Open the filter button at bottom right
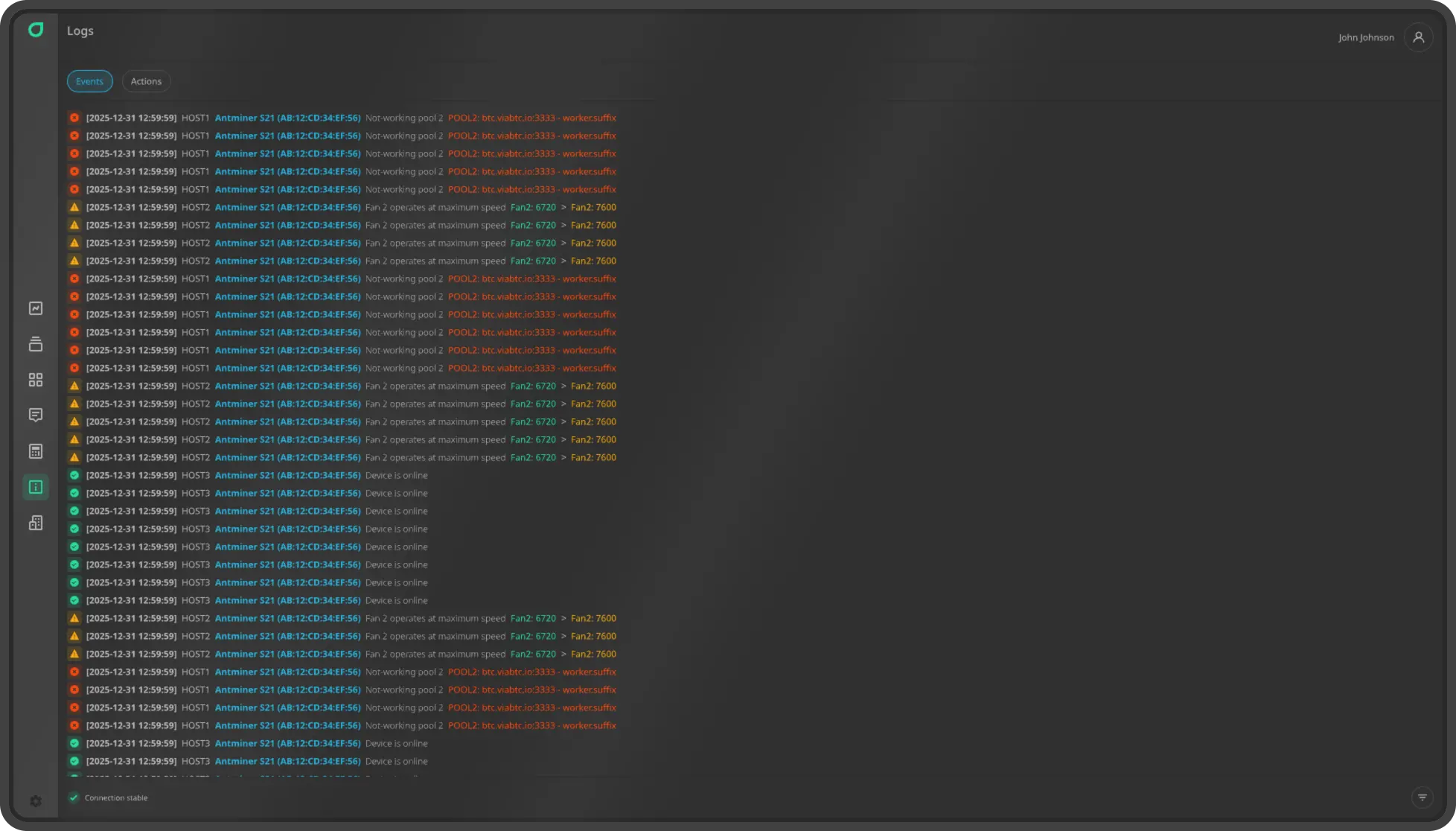 coord(1422,797)
